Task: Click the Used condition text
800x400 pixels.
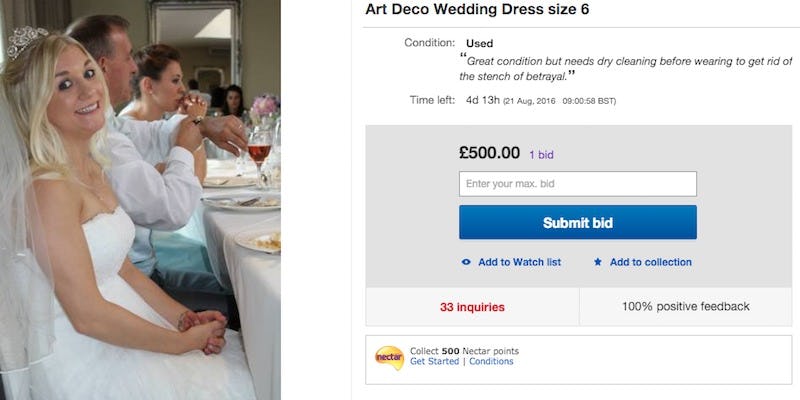Action: pyautogui.click(x=479, y=44)
